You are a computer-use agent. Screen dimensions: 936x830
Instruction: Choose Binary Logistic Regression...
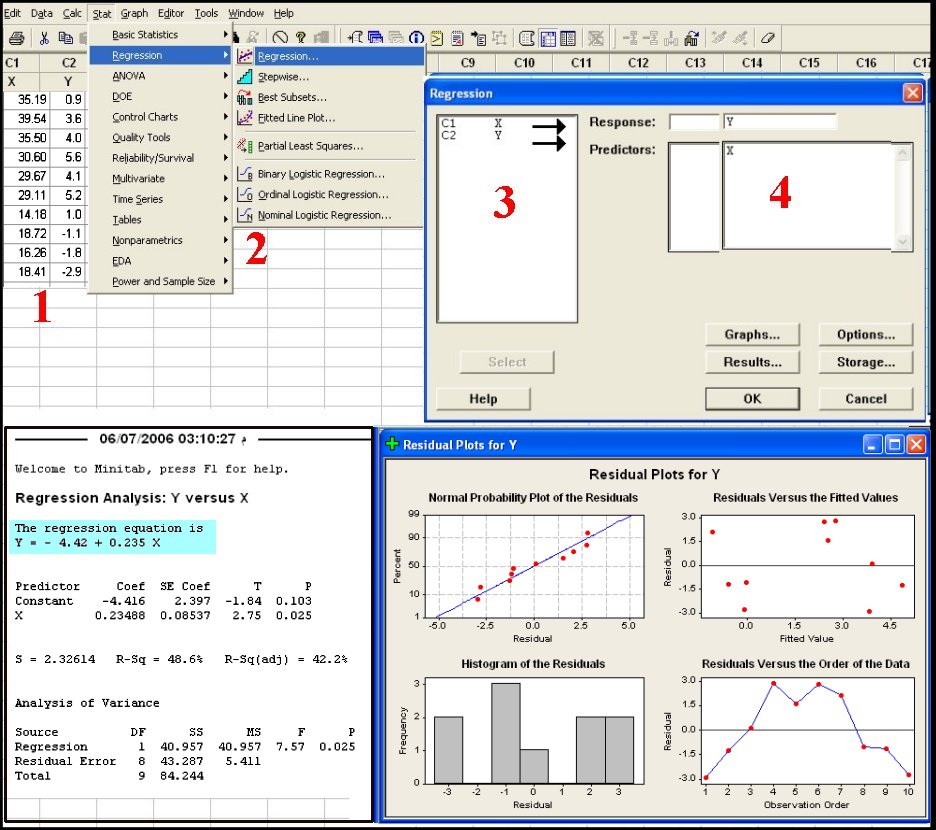tap(330, 174)
